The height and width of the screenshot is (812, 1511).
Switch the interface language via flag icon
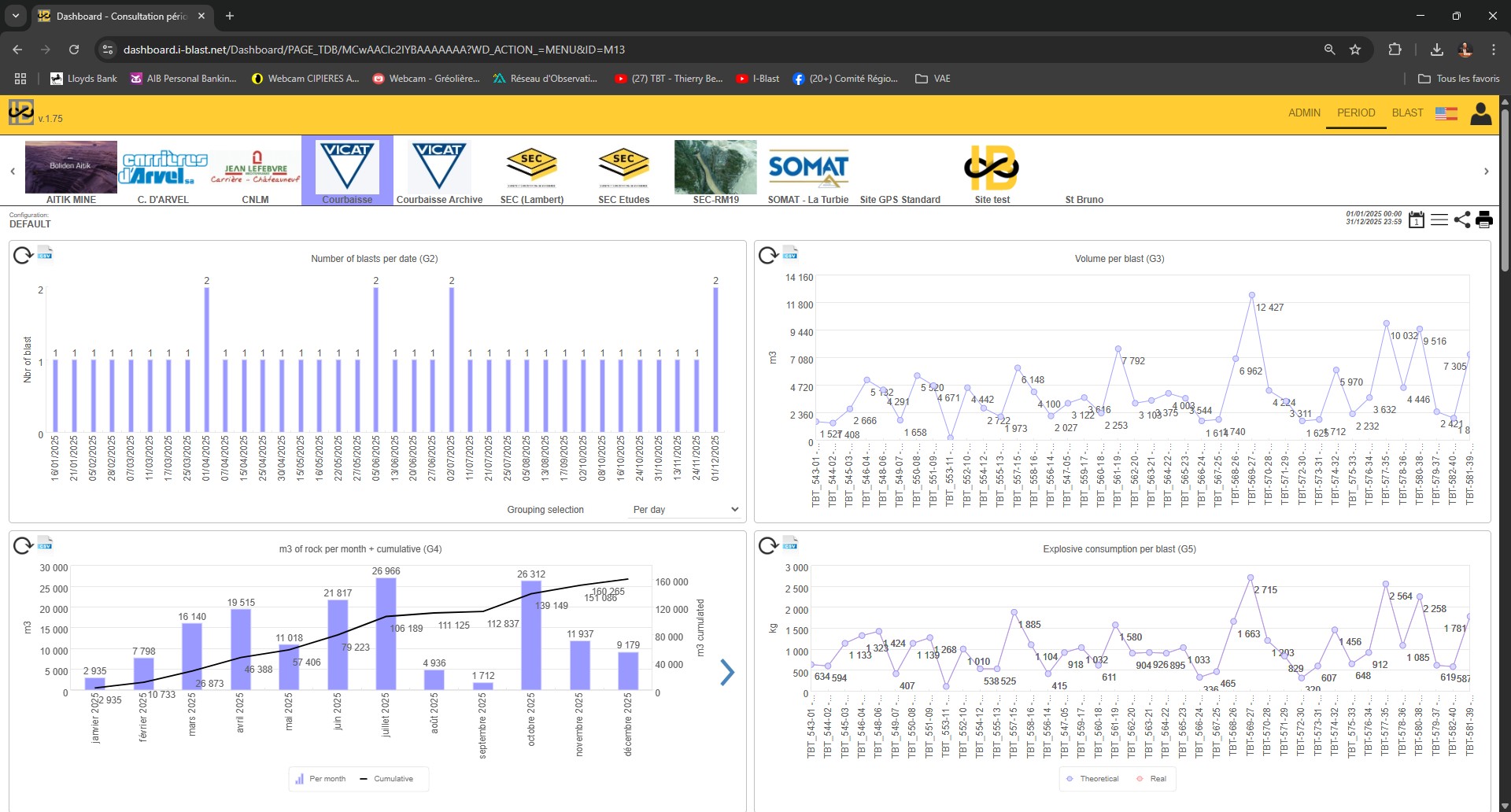pos(1446,113)
